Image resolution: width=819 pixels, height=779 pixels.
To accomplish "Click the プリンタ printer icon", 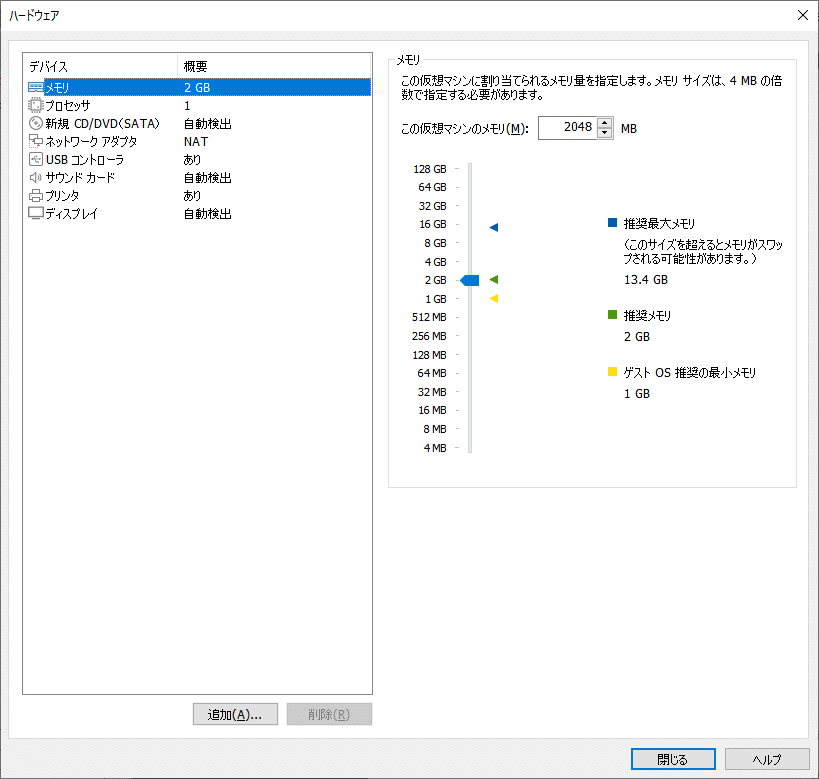I will coord(36,195).
